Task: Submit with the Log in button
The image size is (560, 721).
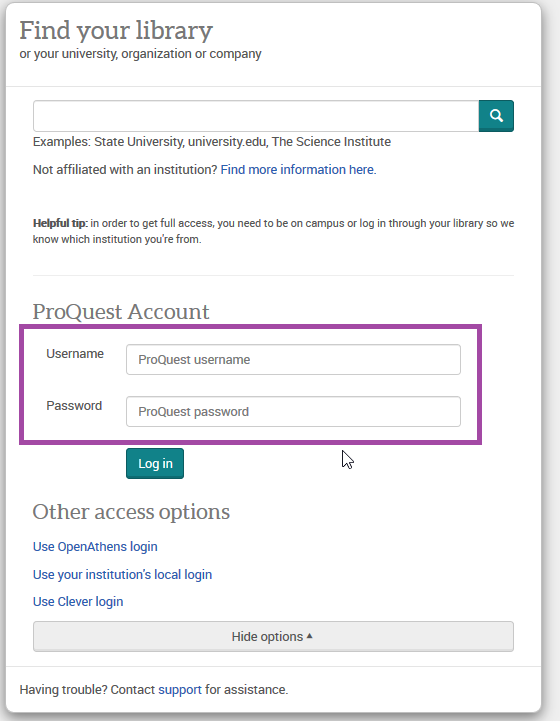Action: [x=155, y=464]
